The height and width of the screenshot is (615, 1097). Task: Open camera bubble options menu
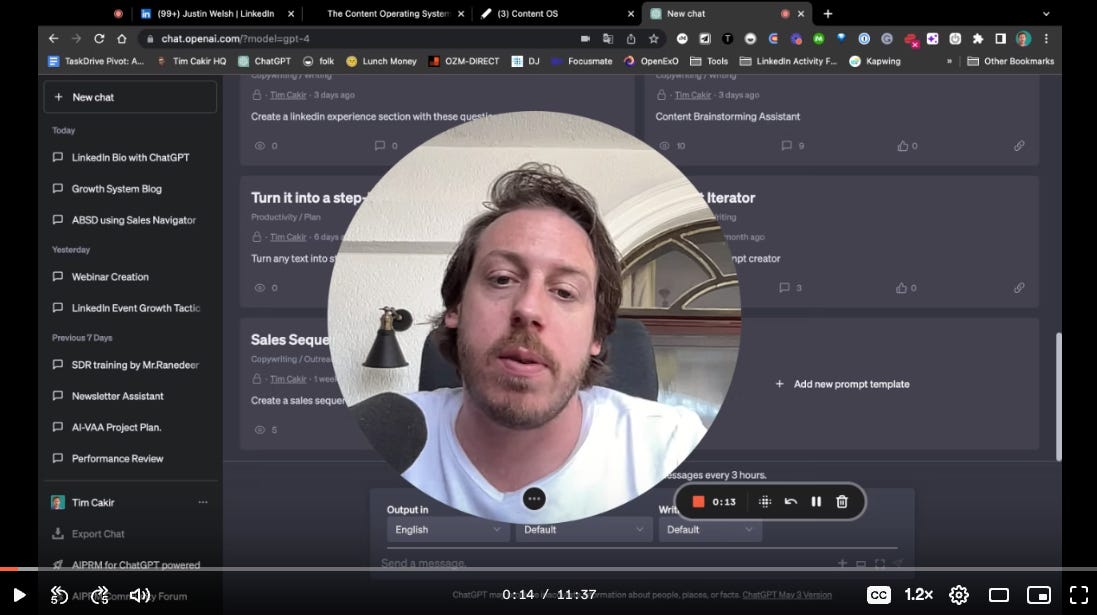(534, 499)
